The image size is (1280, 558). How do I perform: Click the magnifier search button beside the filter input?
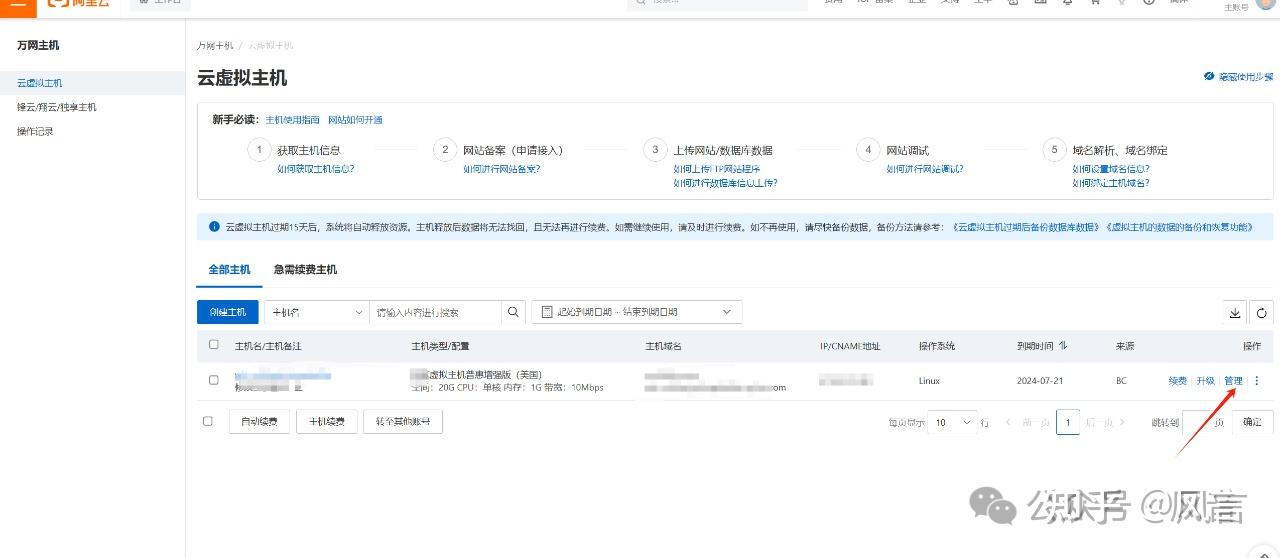[513, 312]
